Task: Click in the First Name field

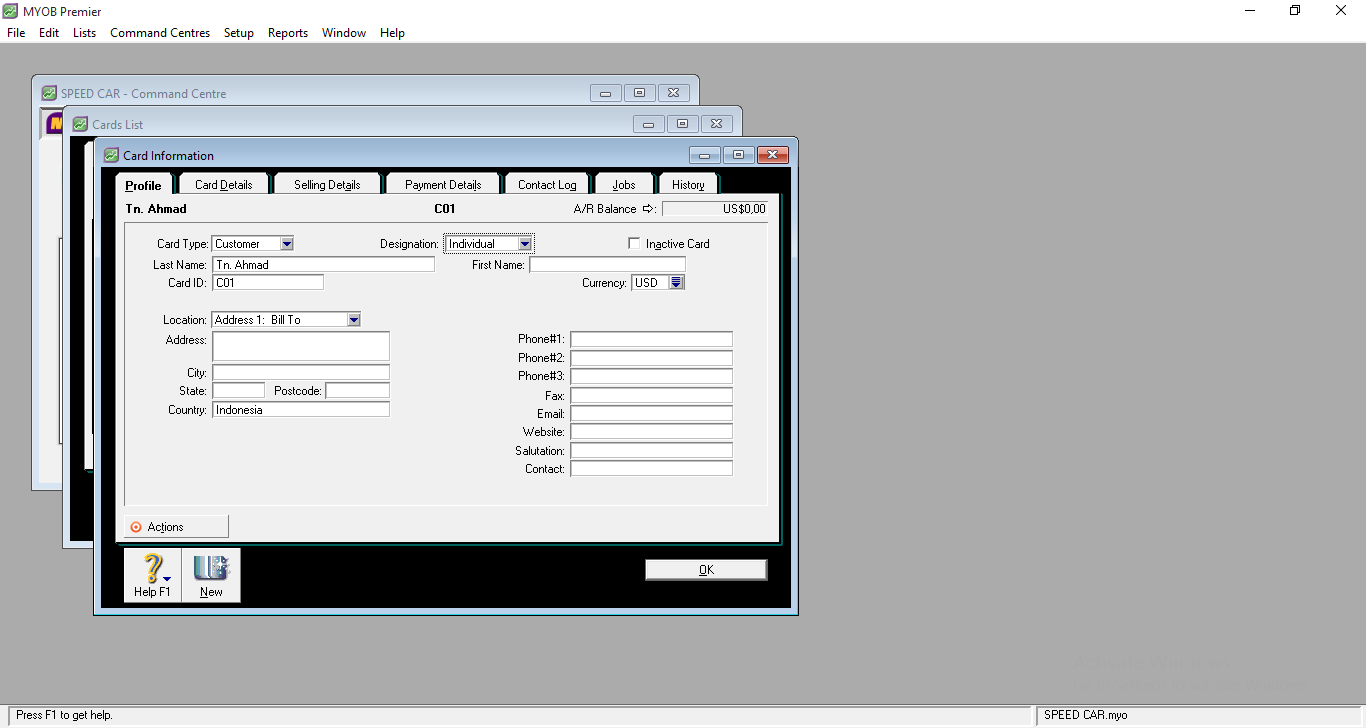Action: click(607, 265)
